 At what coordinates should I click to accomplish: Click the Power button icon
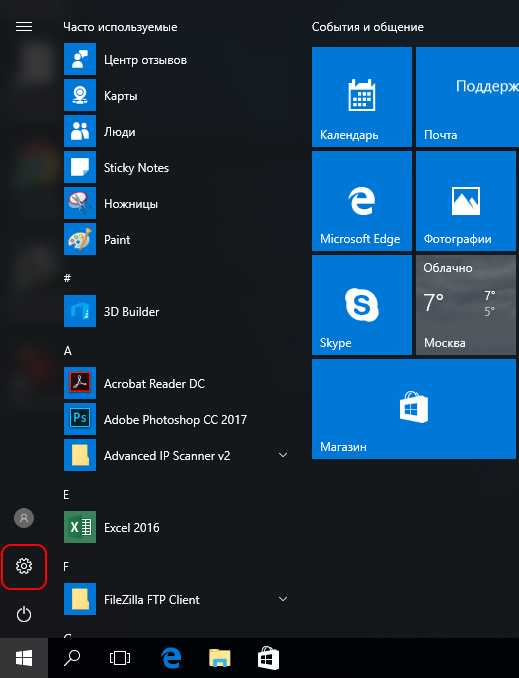[x=24, y=614]
